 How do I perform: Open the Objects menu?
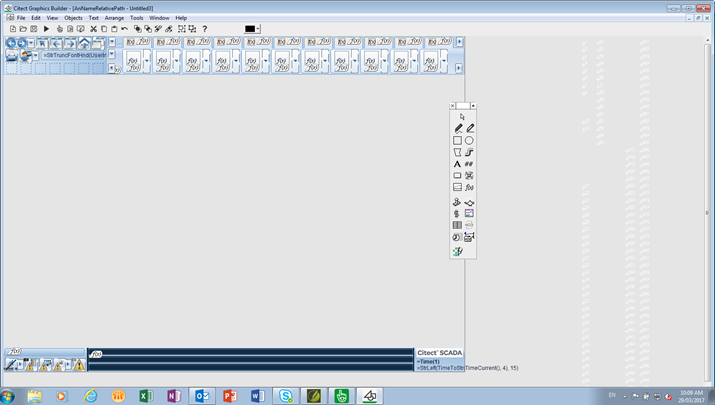pos(73,18)
